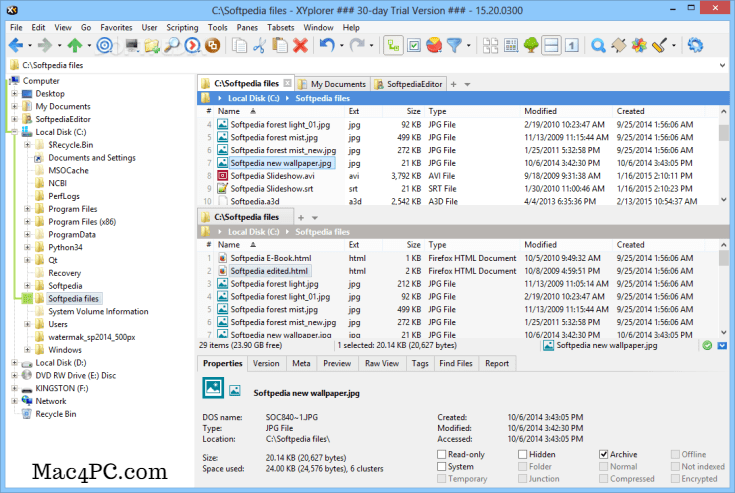735x493 pixels.
Task: Open the top pane tab list dropdown
Action: [x=467, y=84]
